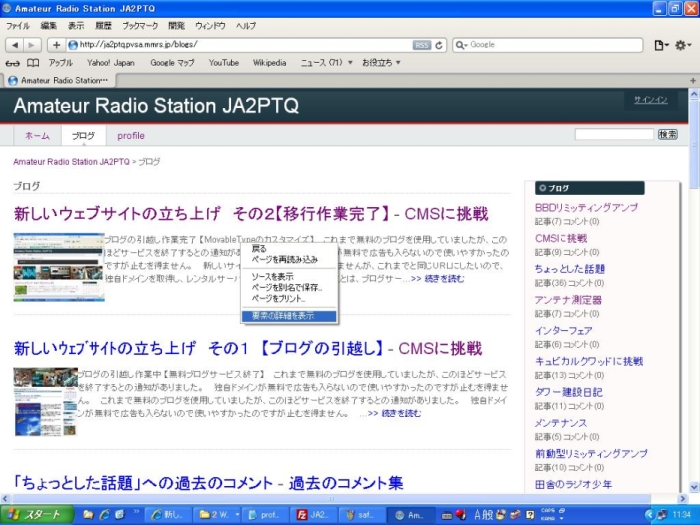This screenshot has height=525, width=700.
Task: Open the YouTube bookmark
Action: coord(224,63)
